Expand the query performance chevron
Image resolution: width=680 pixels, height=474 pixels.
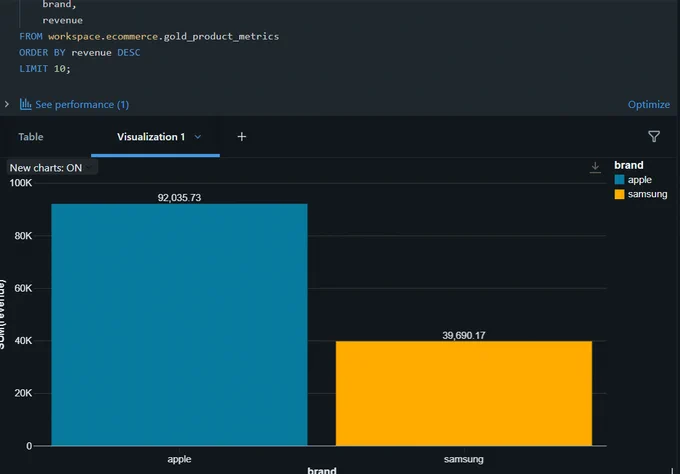[x=7, y=104]
